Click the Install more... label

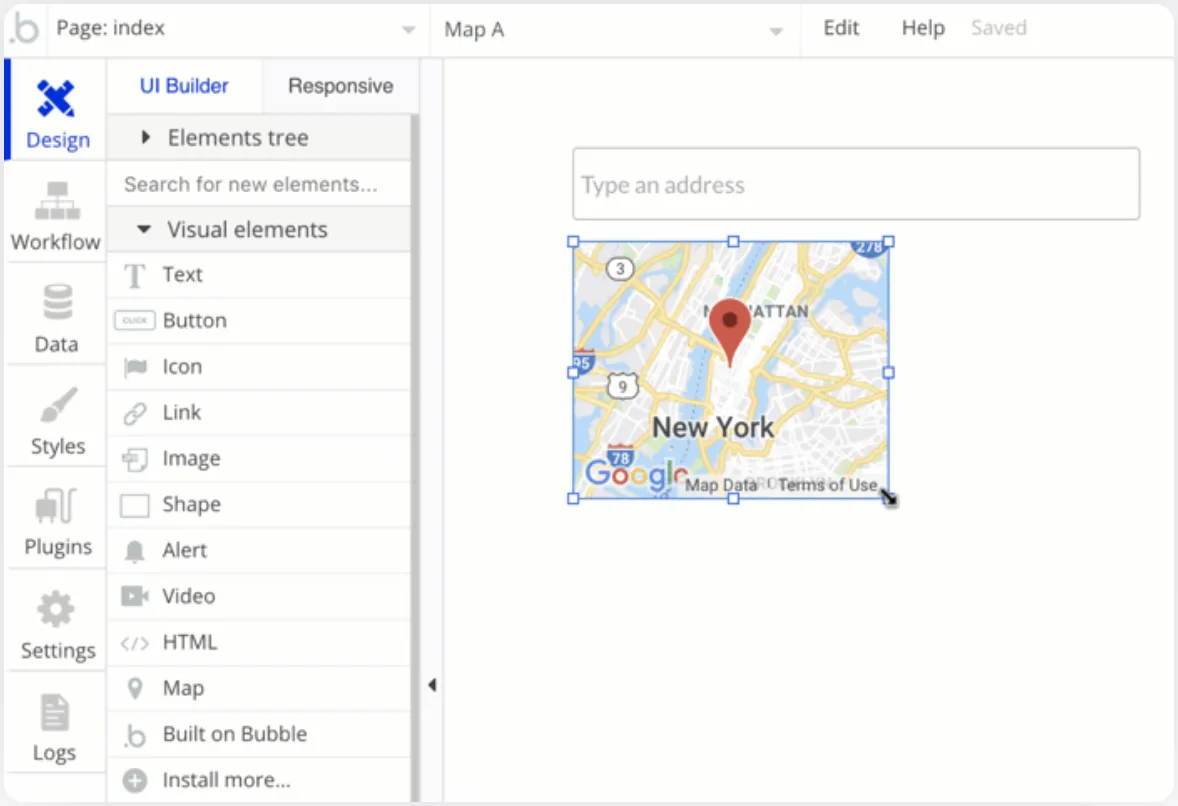[x=226, y=780]
